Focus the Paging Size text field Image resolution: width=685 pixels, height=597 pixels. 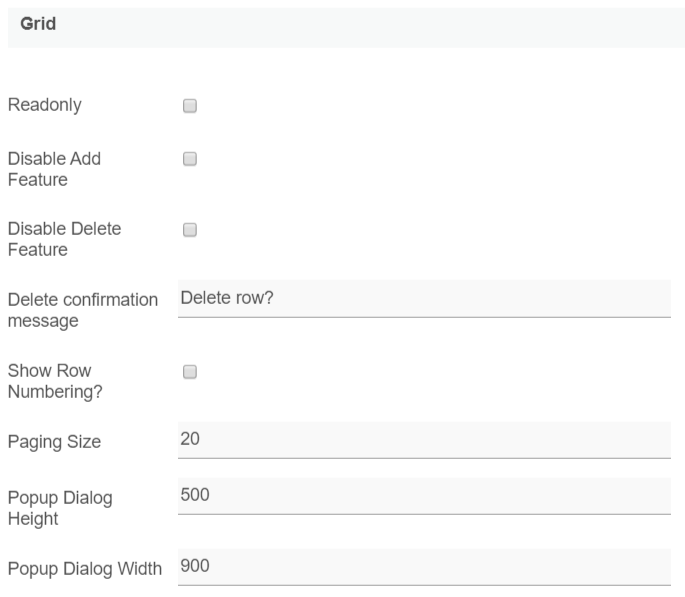(424, 439)
